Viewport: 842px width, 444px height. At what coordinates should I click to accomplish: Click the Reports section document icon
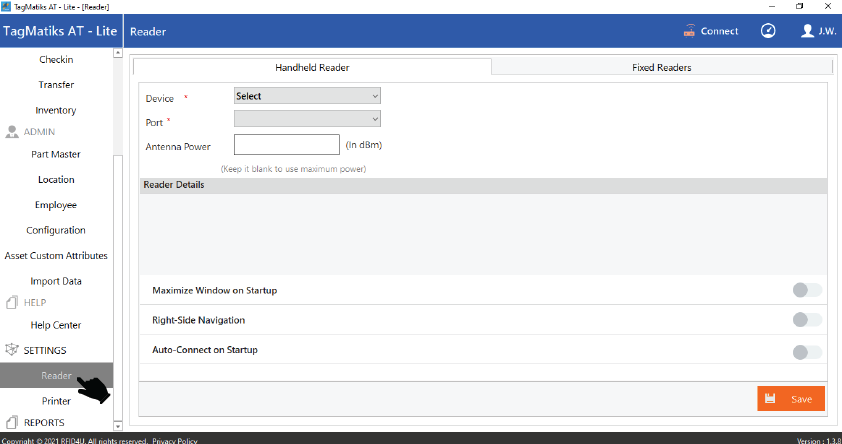pyautogui.click(x=13, y=422)
